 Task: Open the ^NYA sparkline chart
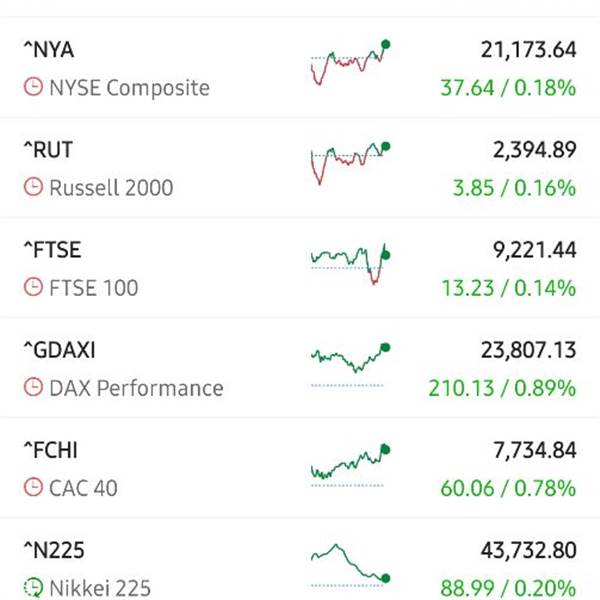coord(351,63)
